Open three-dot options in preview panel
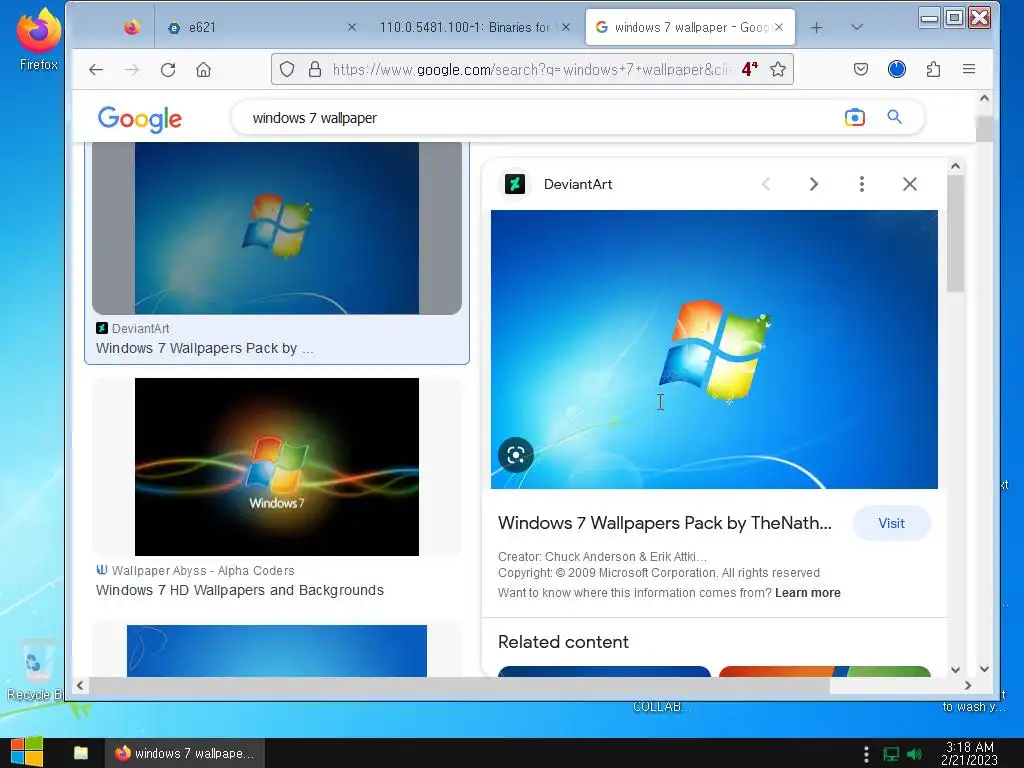The height and width of the screenshot is (768, 1024). (x=862, y=184)
